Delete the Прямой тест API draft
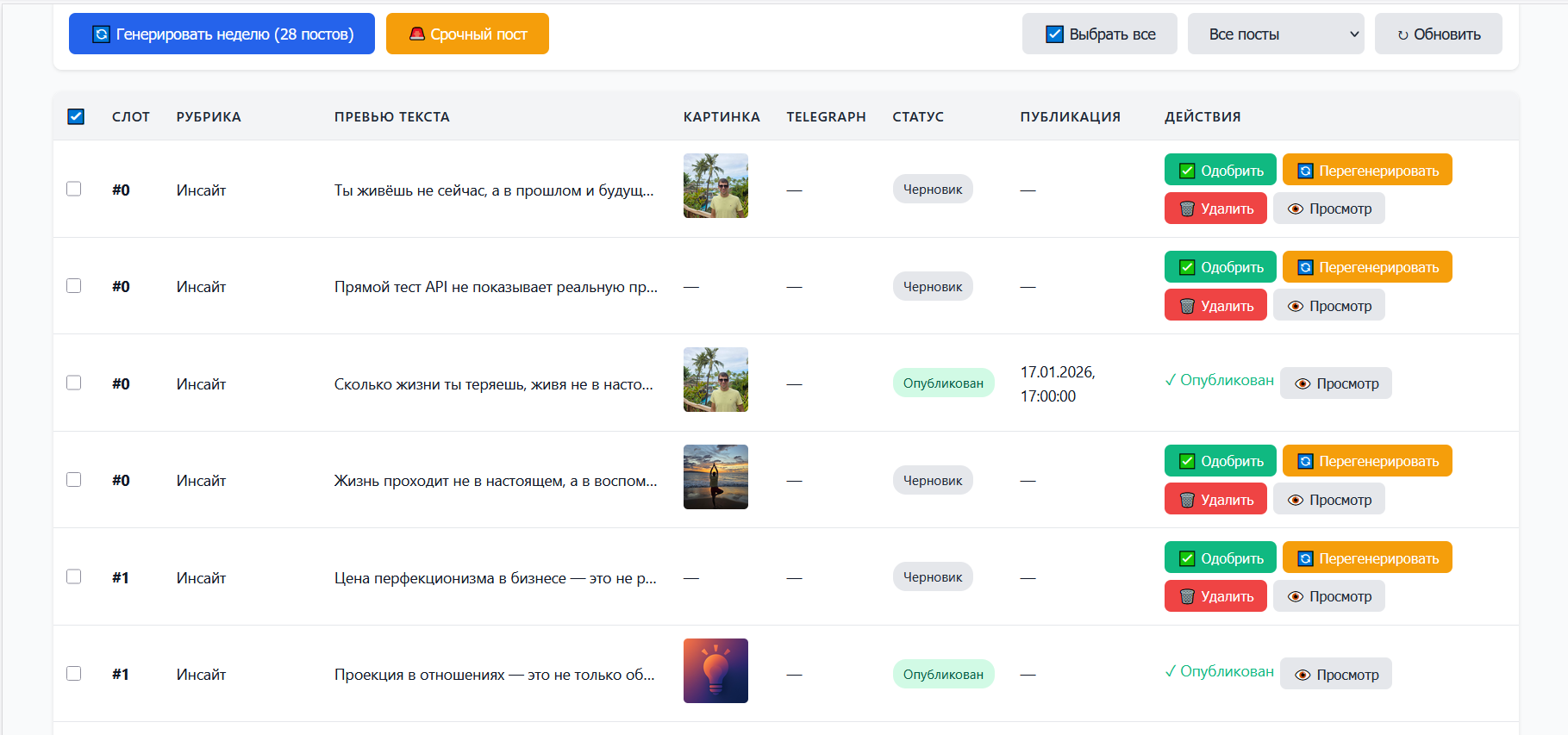The height and width of the screenshot is (735, 1568). click(x=1215, y=306)
